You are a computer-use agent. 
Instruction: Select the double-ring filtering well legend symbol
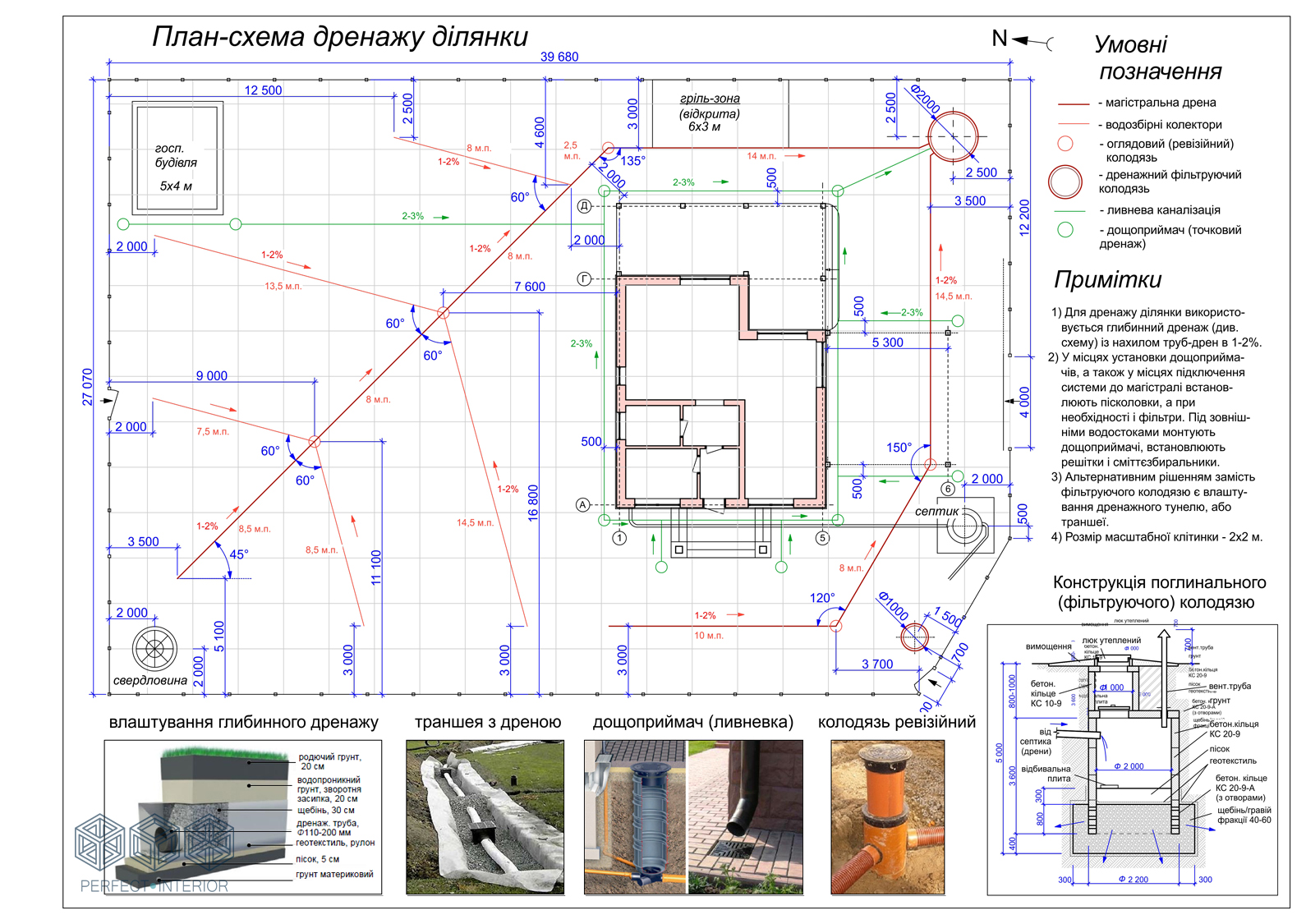(1065, 182)
